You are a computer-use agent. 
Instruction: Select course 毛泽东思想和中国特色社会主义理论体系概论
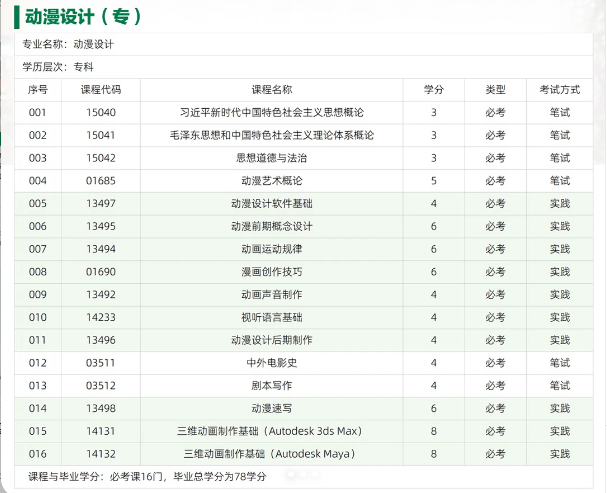(272, 135)
